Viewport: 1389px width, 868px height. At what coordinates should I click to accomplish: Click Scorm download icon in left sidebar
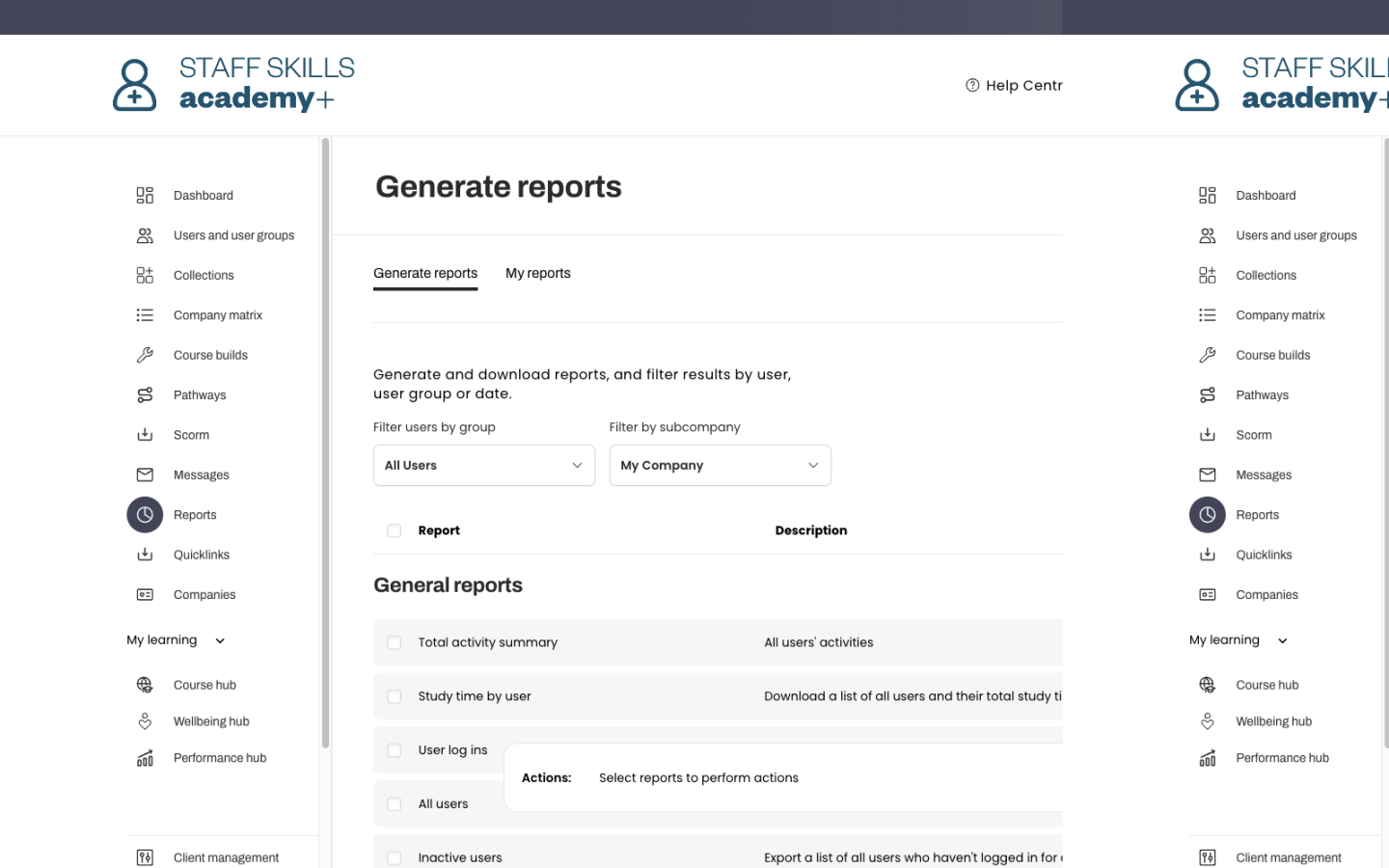(x=145, y=435)
